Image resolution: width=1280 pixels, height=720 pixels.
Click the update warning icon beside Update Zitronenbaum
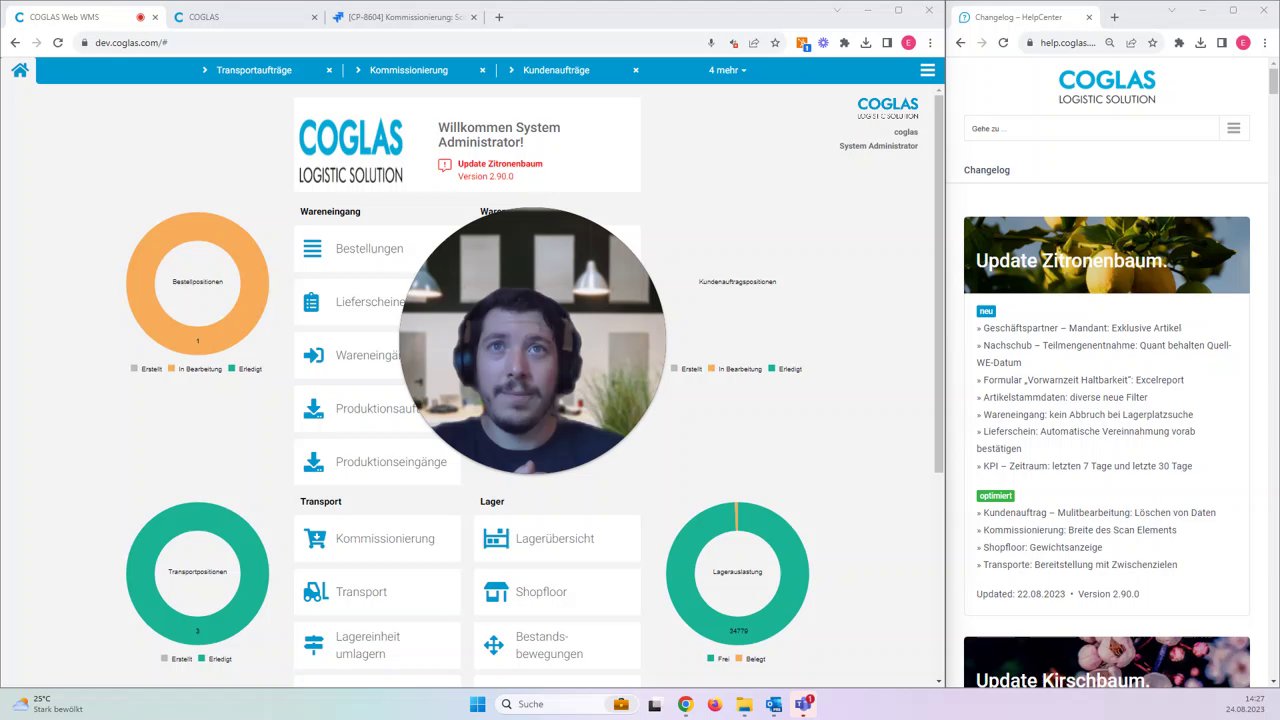click(x=445, y=165)
